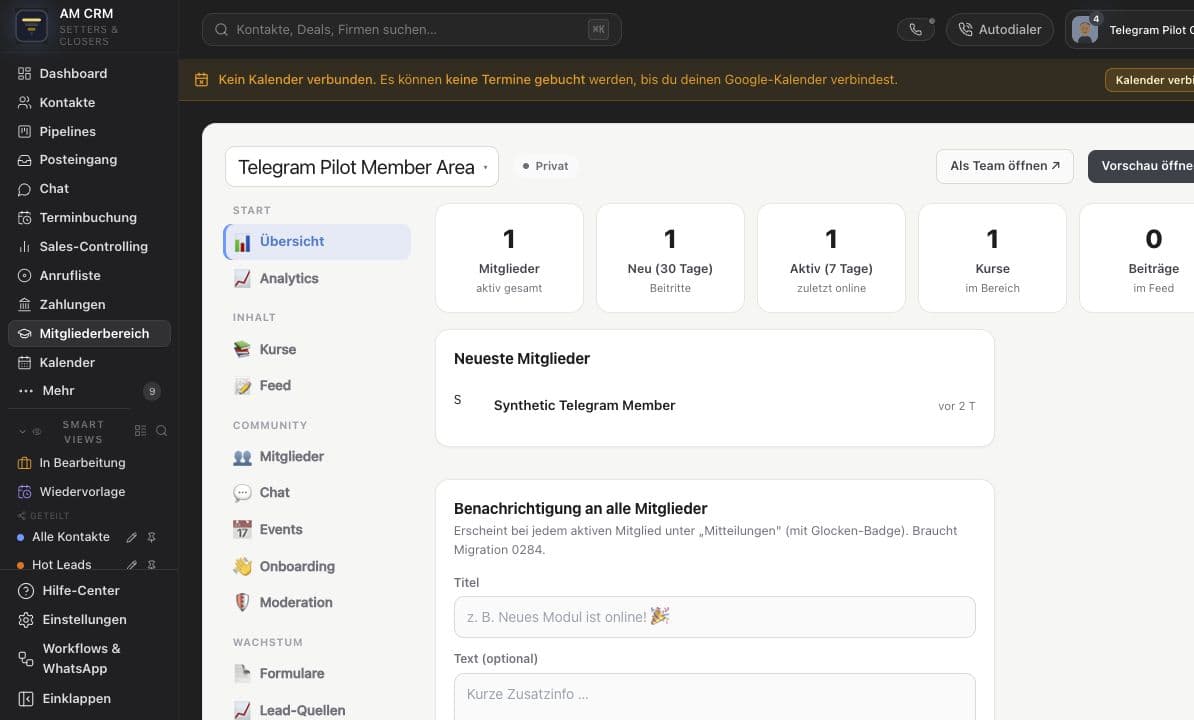Open Chat bubble icon in main sidebar
Screen dimensions: 1194x720
coord(24,189)
